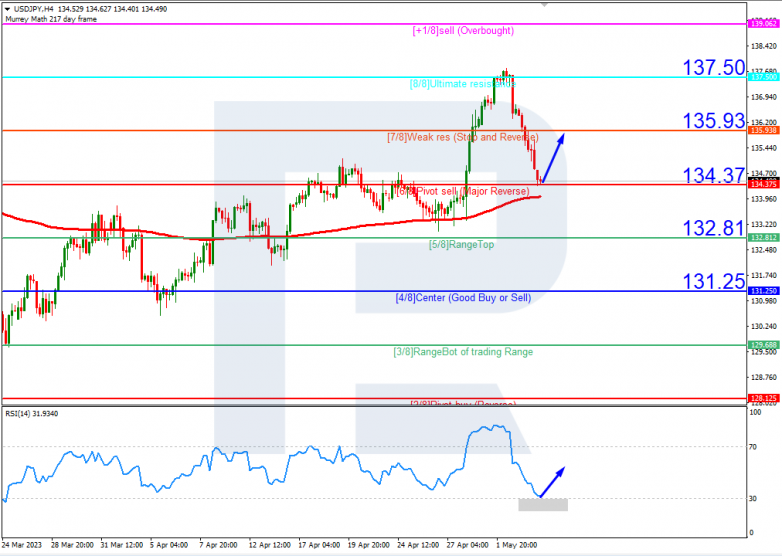The width and height of the screenshot is (782, 556).
Task: Click the 24 Apr 12:00 time axis label
Action: pos(418,545)
